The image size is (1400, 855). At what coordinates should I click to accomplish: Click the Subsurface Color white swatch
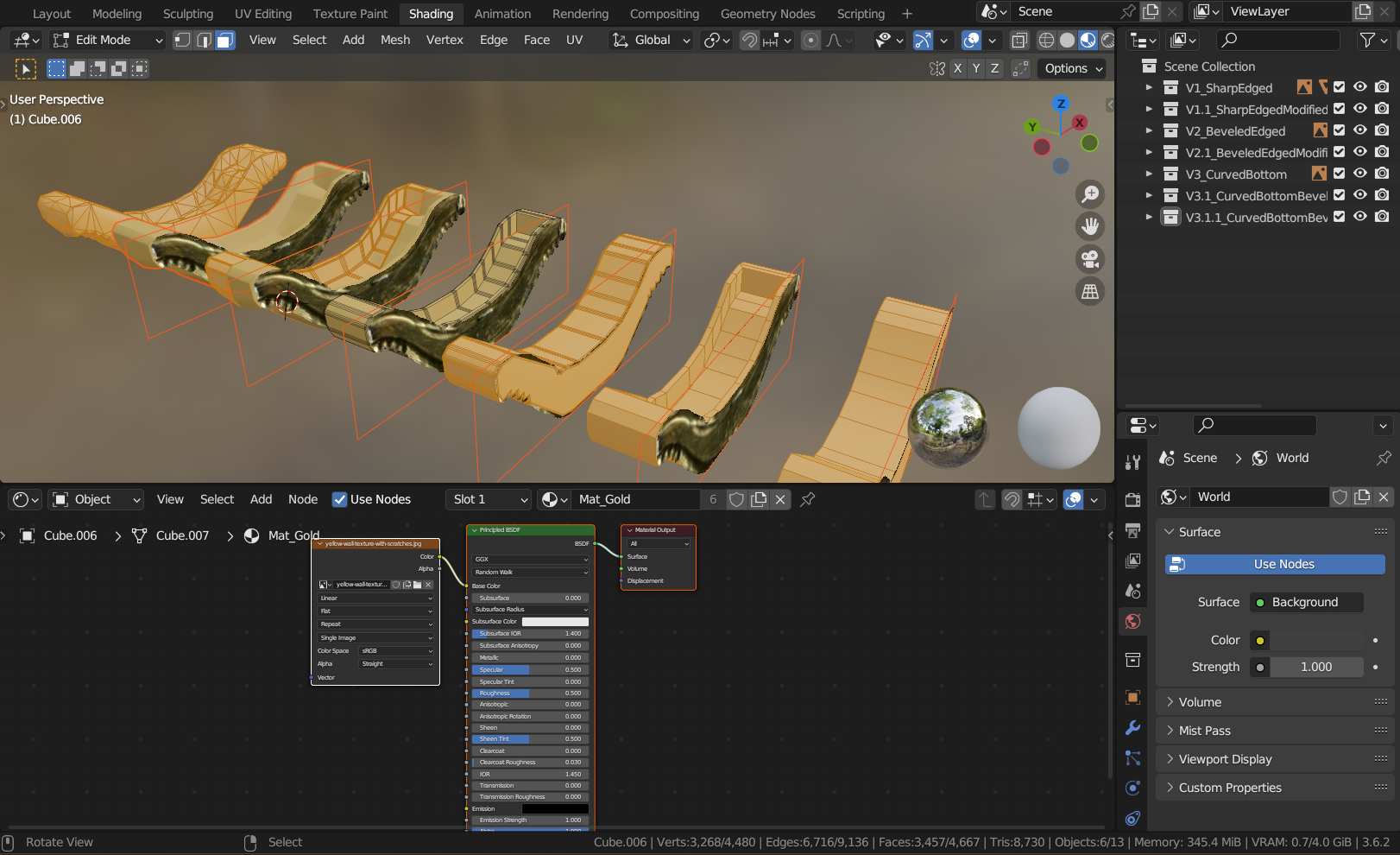point(555,622)
